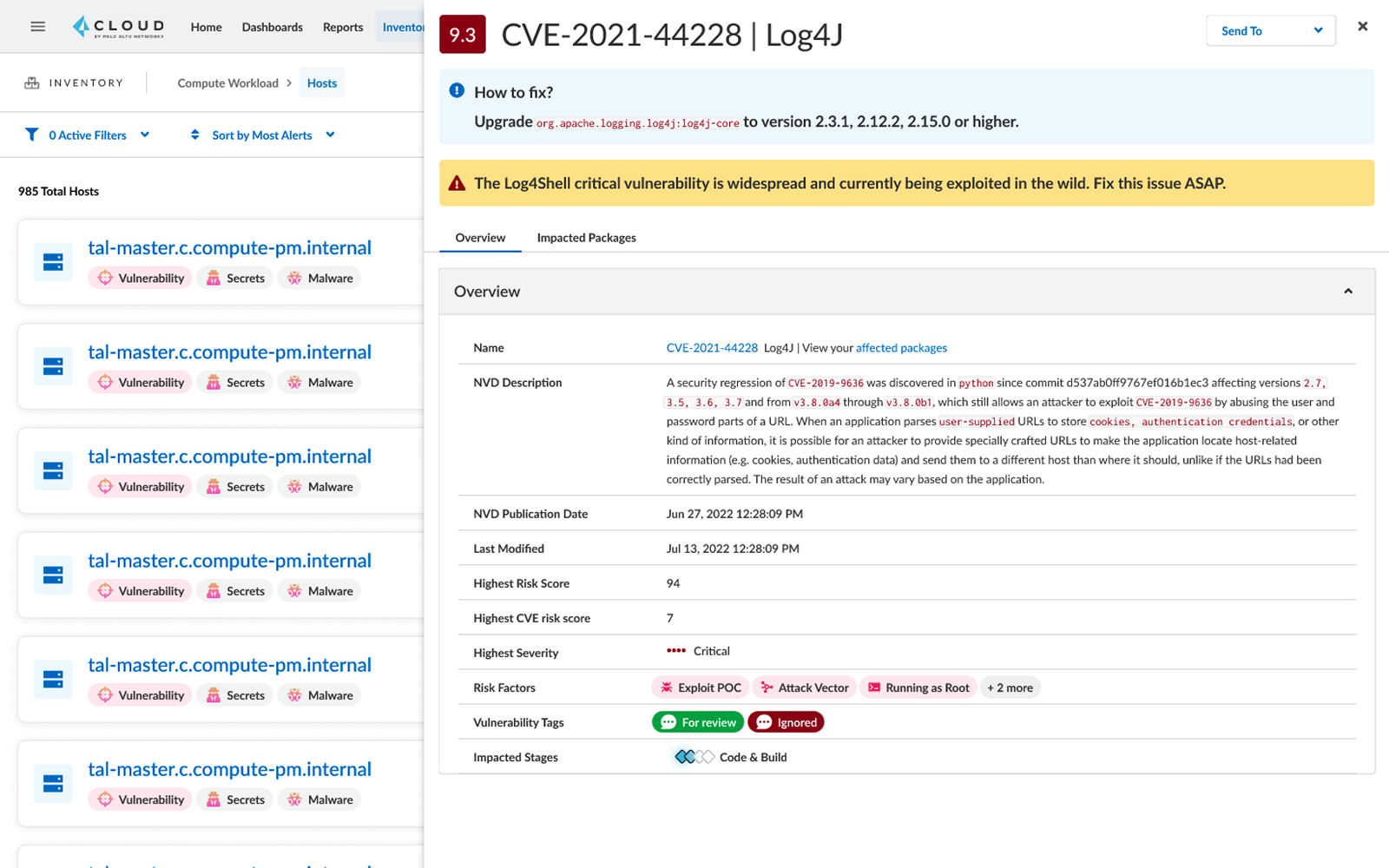Viewport: 1389px width, 868px height.
Task: Open the CVE-2021-44228 name link
Action: tap(712, 348)
